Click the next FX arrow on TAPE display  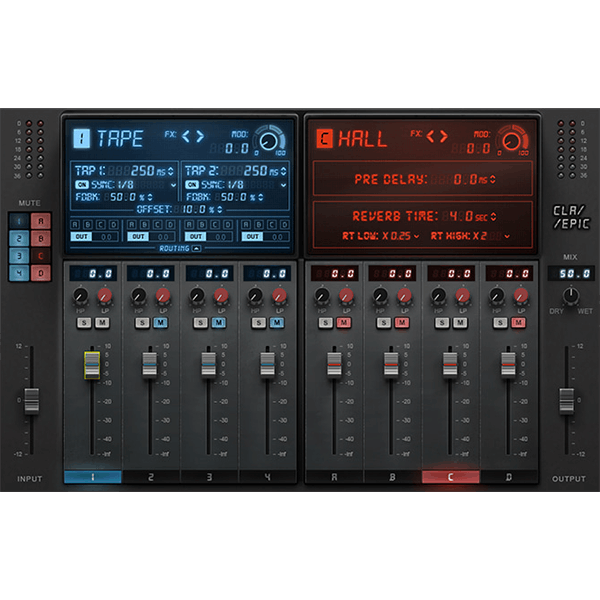199,136
